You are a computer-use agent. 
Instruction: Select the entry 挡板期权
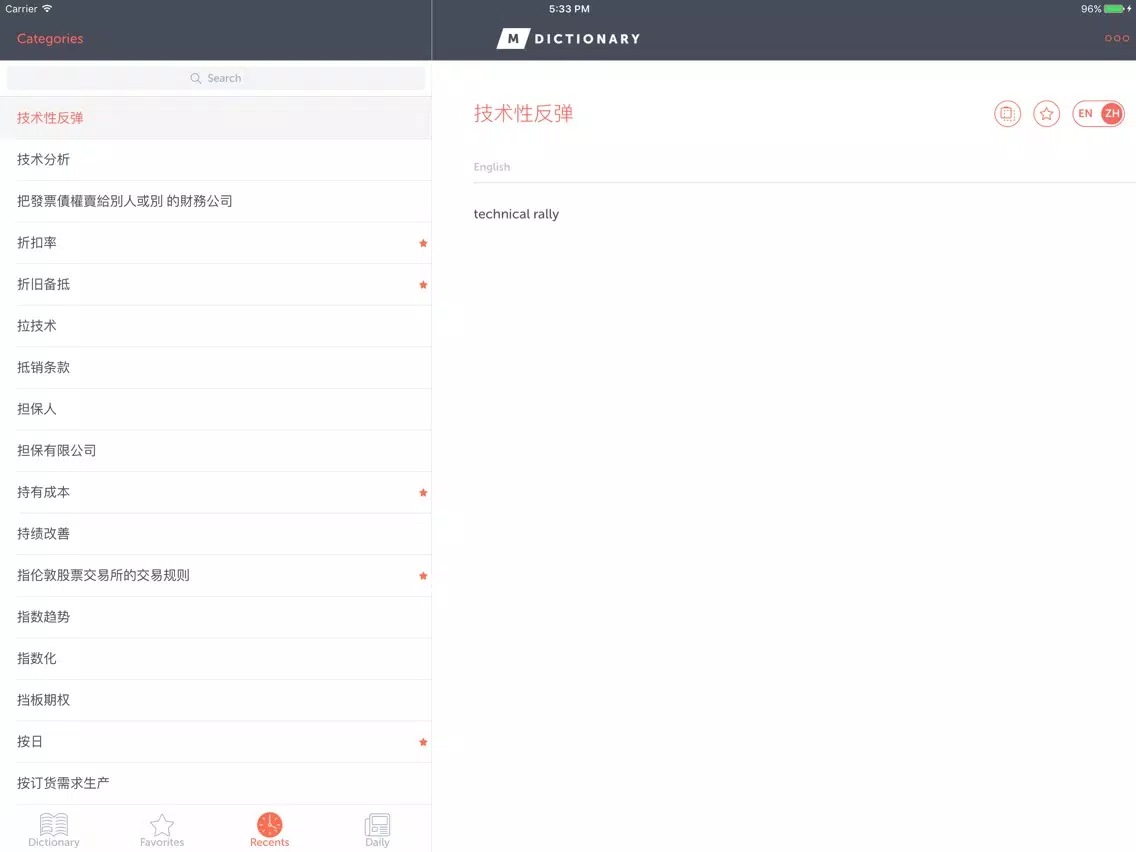coord(216,701)
